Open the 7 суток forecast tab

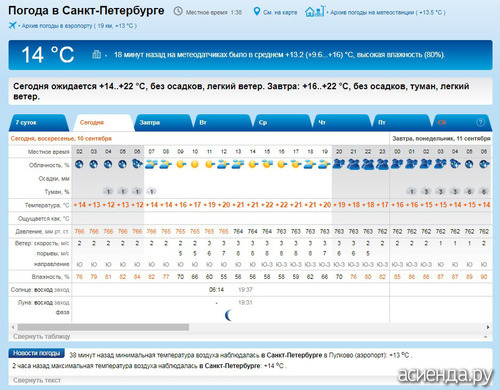38,123
